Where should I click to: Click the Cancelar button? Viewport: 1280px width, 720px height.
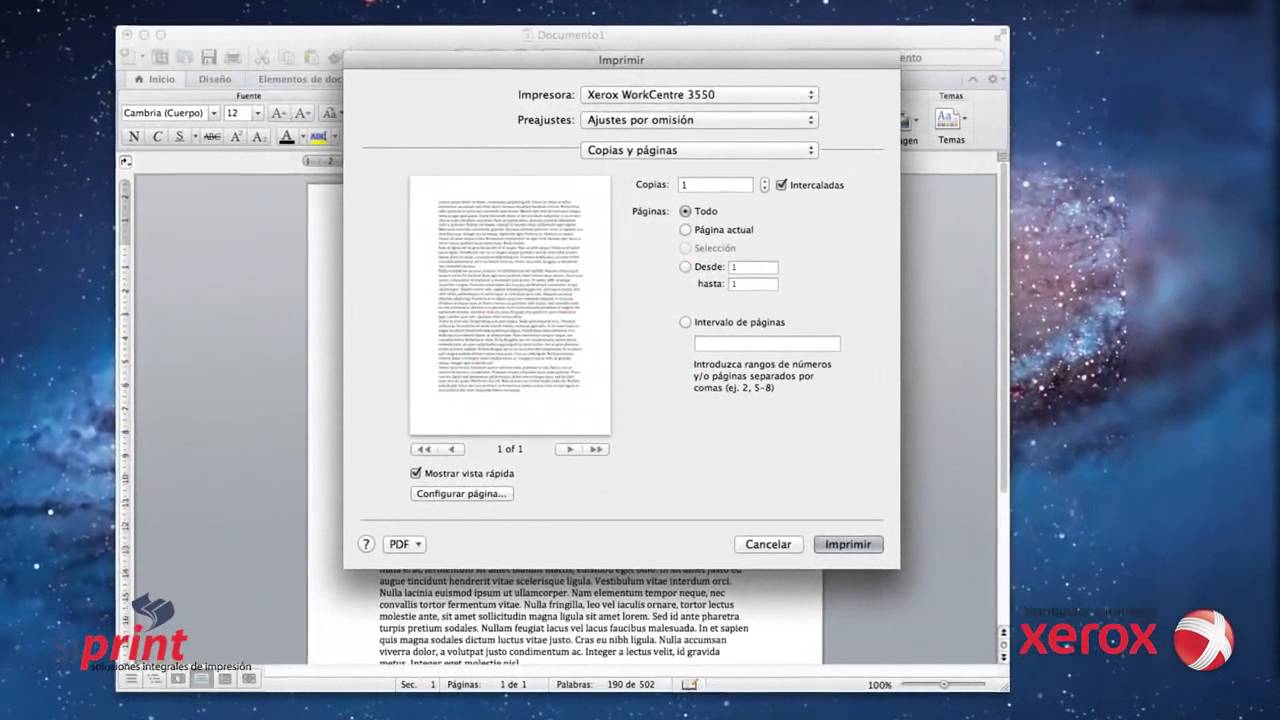pyautogui.click(x=768, y=544)
